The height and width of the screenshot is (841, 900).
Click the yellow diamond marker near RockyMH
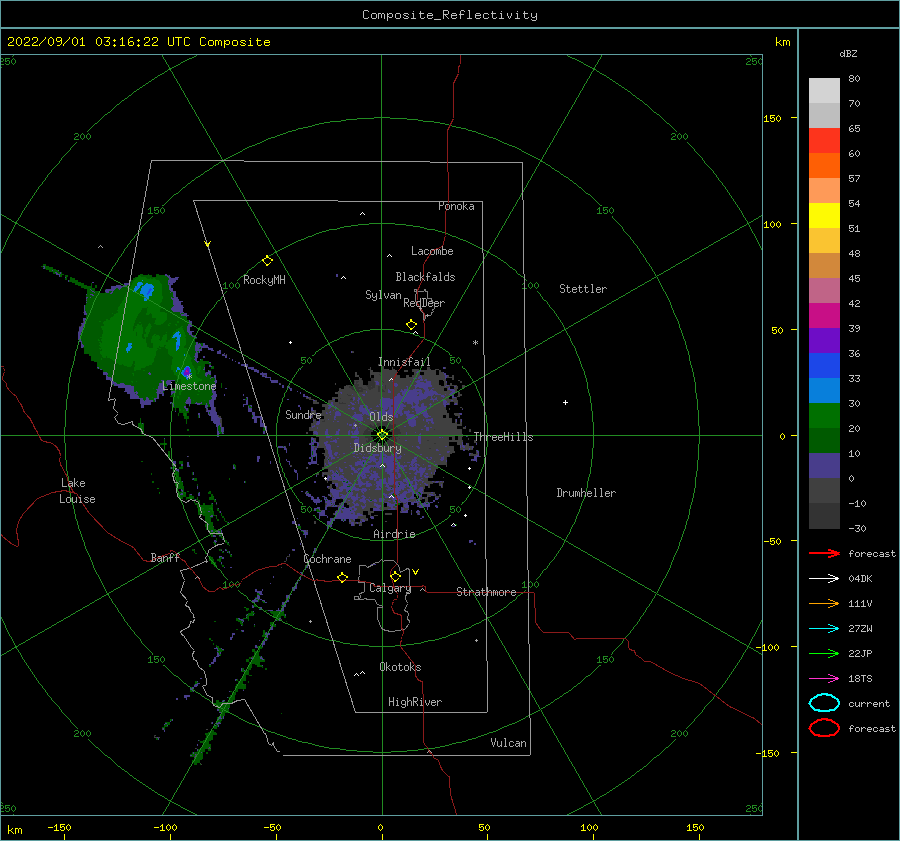(267, 261)
